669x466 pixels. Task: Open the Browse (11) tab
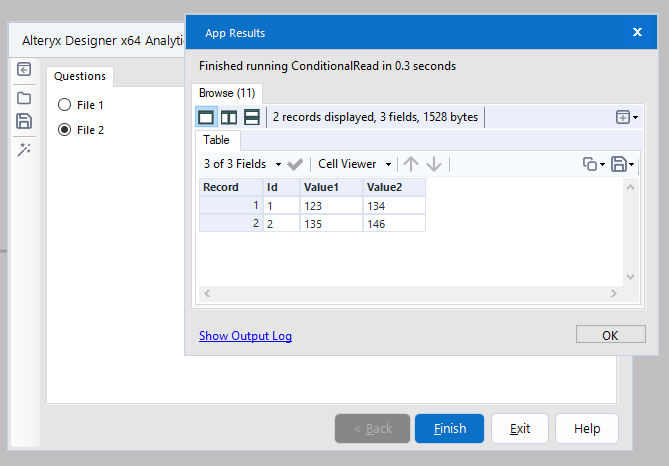[227, 93]
